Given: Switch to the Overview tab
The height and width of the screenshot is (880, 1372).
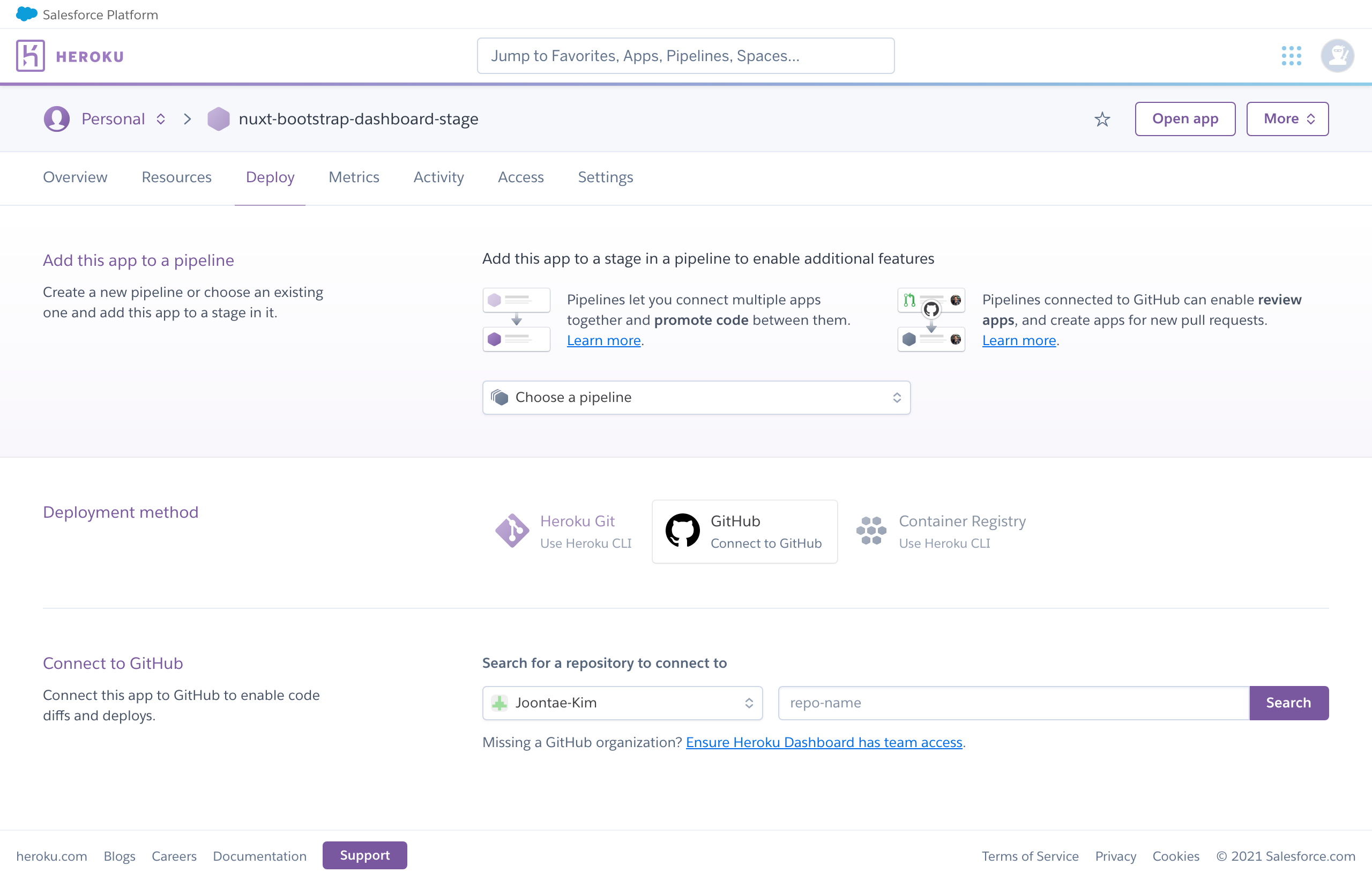Looking at the screenshot, I should point(75,177).
